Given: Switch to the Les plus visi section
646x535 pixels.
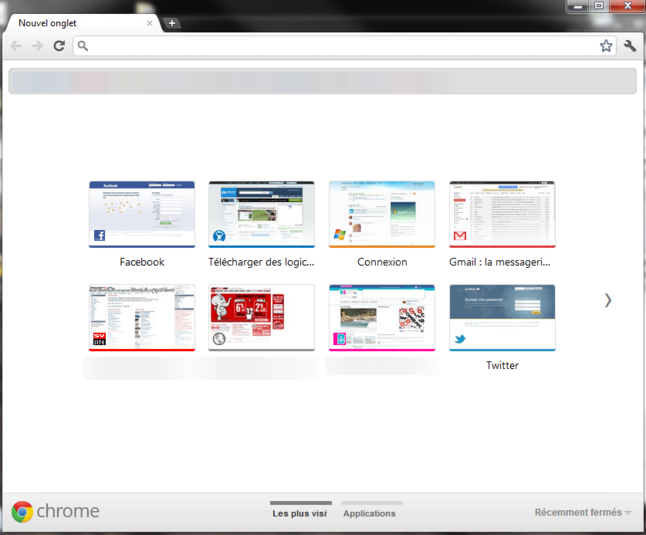Looking at the screenshot, I should tap(300, 511).
